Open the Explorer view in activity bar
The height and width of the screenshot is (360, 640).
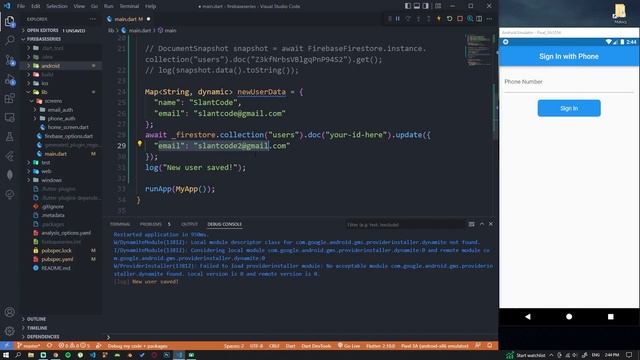[10, 21]
